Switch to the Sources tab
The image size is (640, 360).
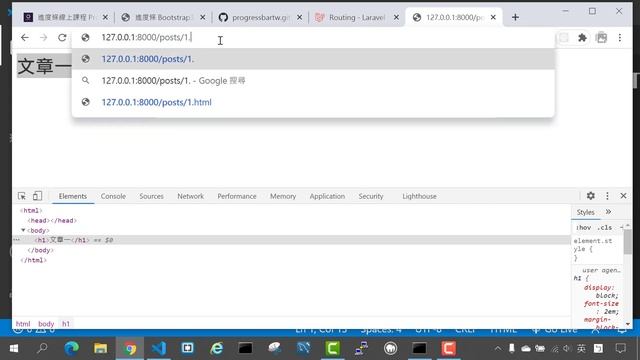point(151,196)
